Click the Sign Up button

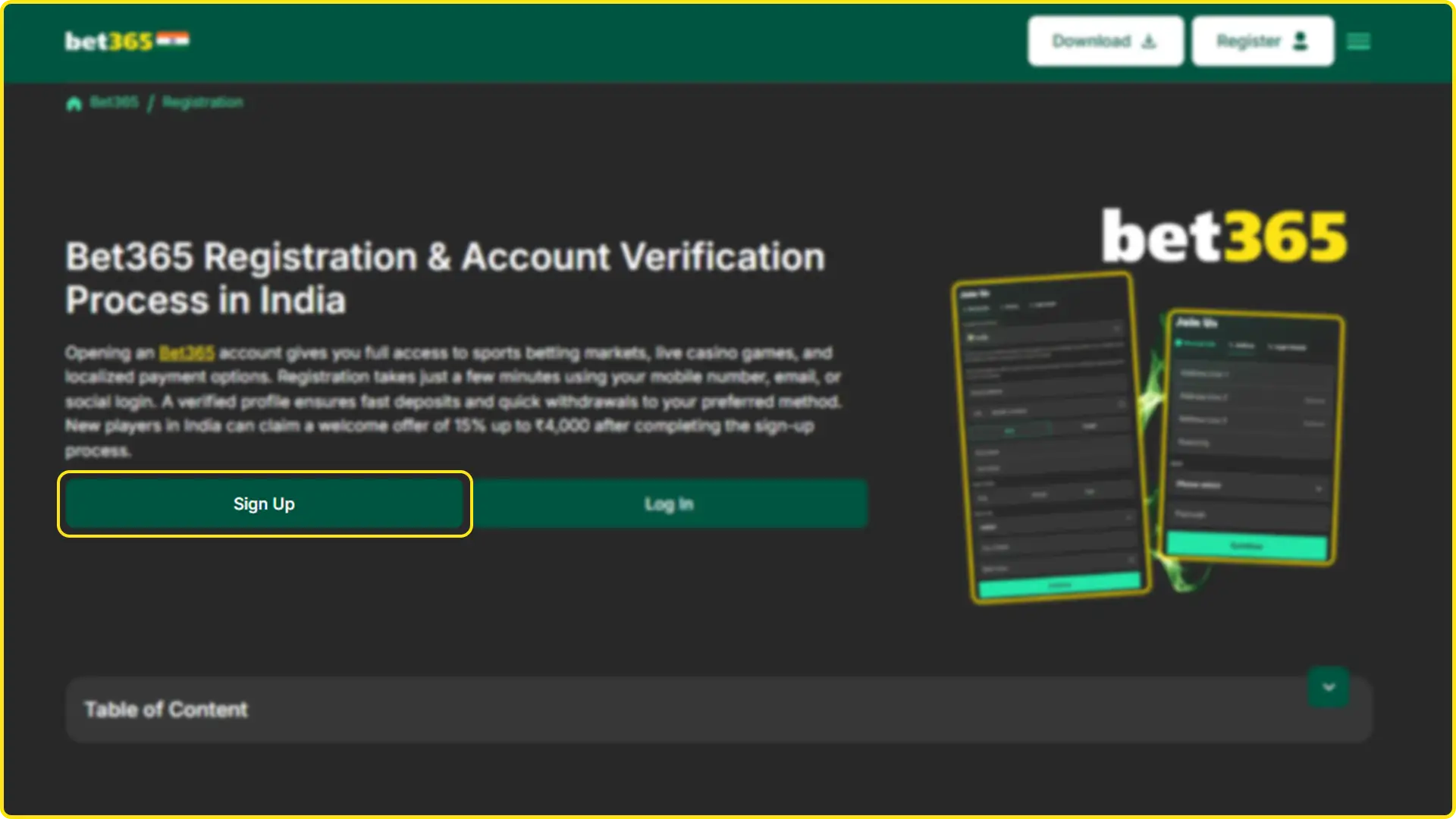(265, 504)
